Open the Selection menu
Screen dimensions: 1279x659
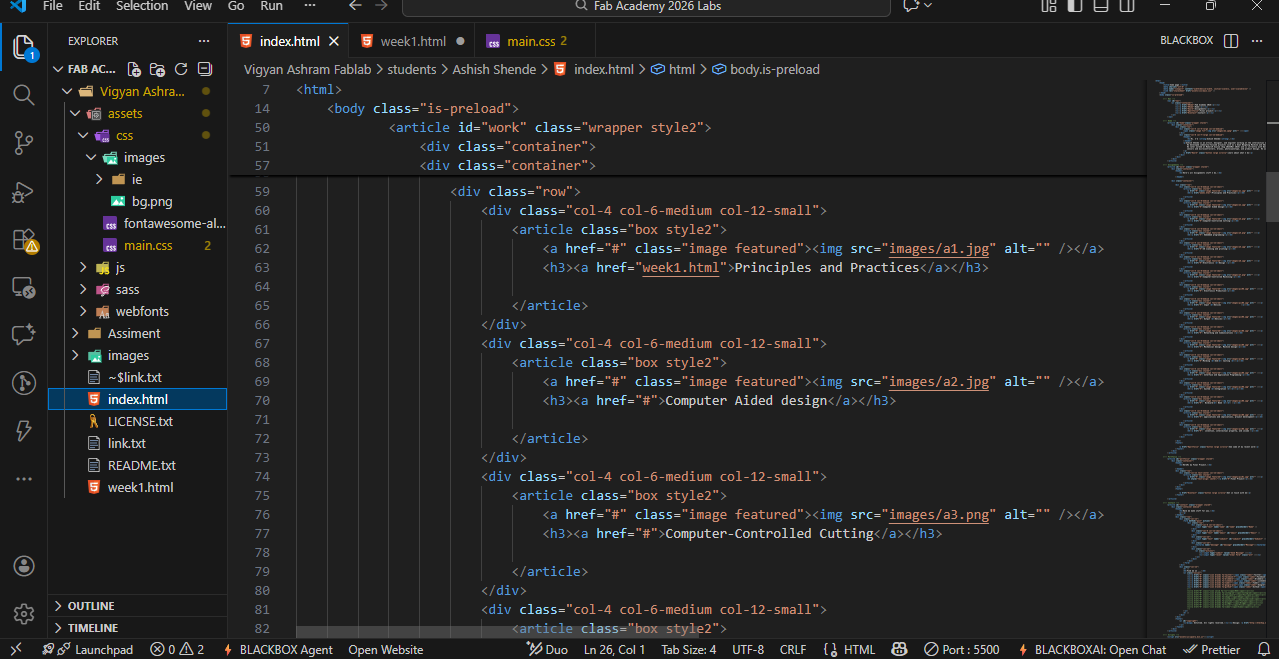[142, 6]
